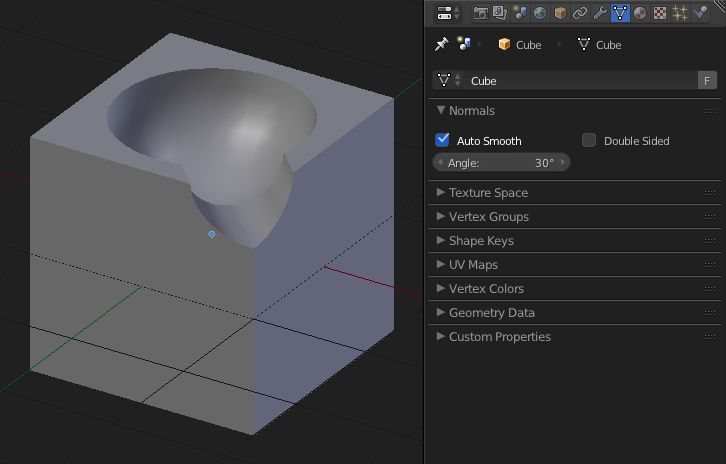Open the editor type selector menu
The image size is (726, 464).
coord(448,13)
